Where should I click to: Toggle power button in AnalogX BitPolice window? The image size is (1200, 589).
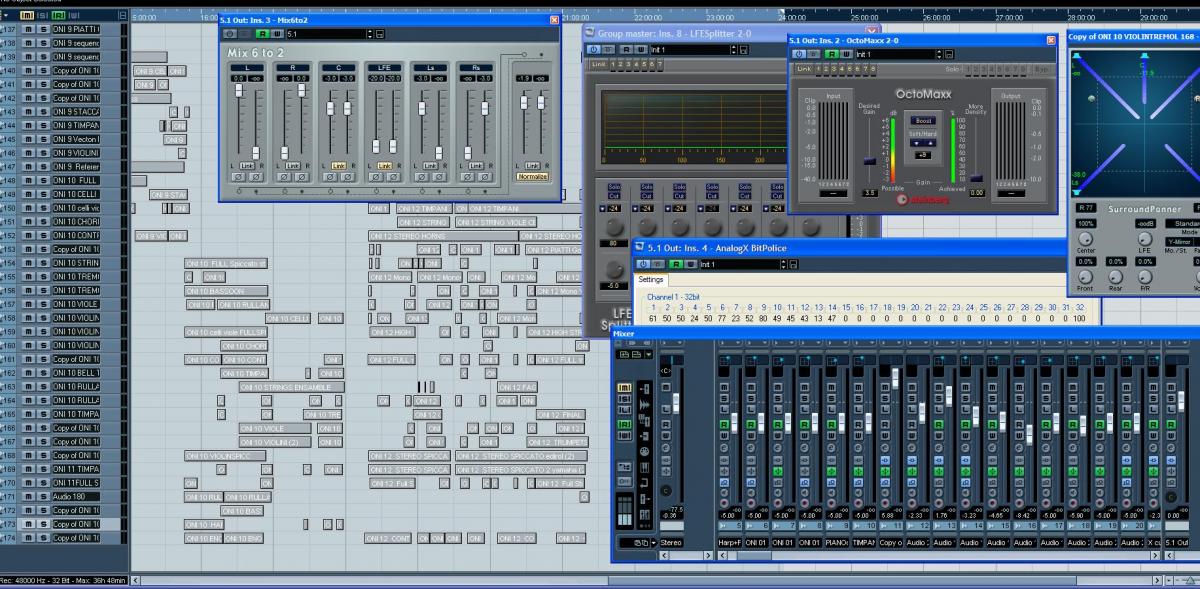click(x=643, y=264)
